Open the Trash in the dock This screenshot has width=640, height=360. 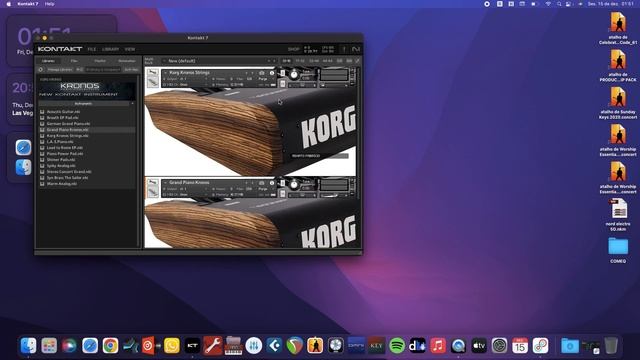click(611, 346)
